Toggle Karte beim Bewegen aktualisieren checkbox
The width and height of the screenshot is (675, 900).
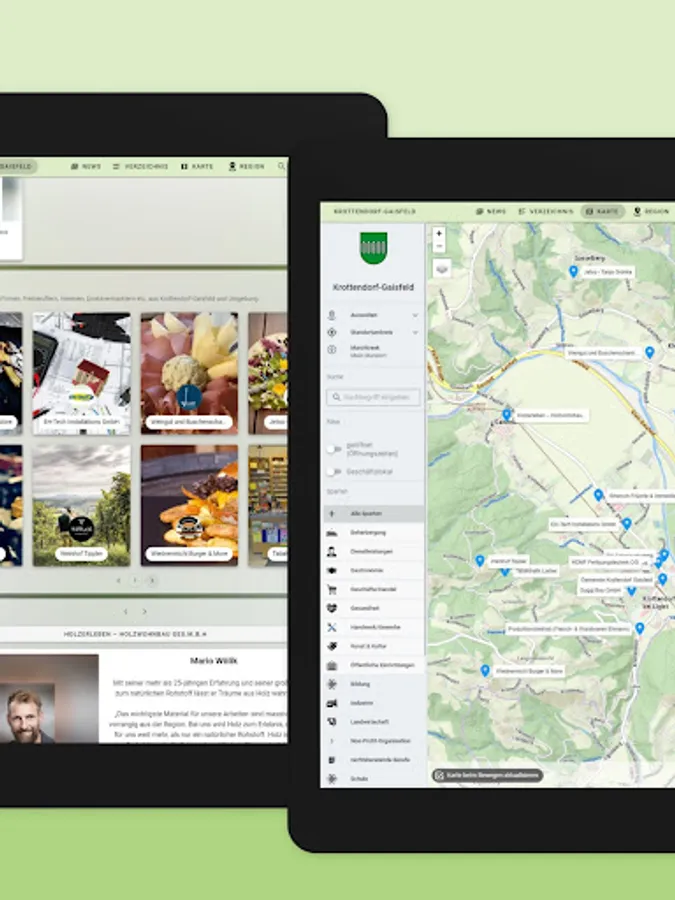pyautogui.click(x=440, y=775)
